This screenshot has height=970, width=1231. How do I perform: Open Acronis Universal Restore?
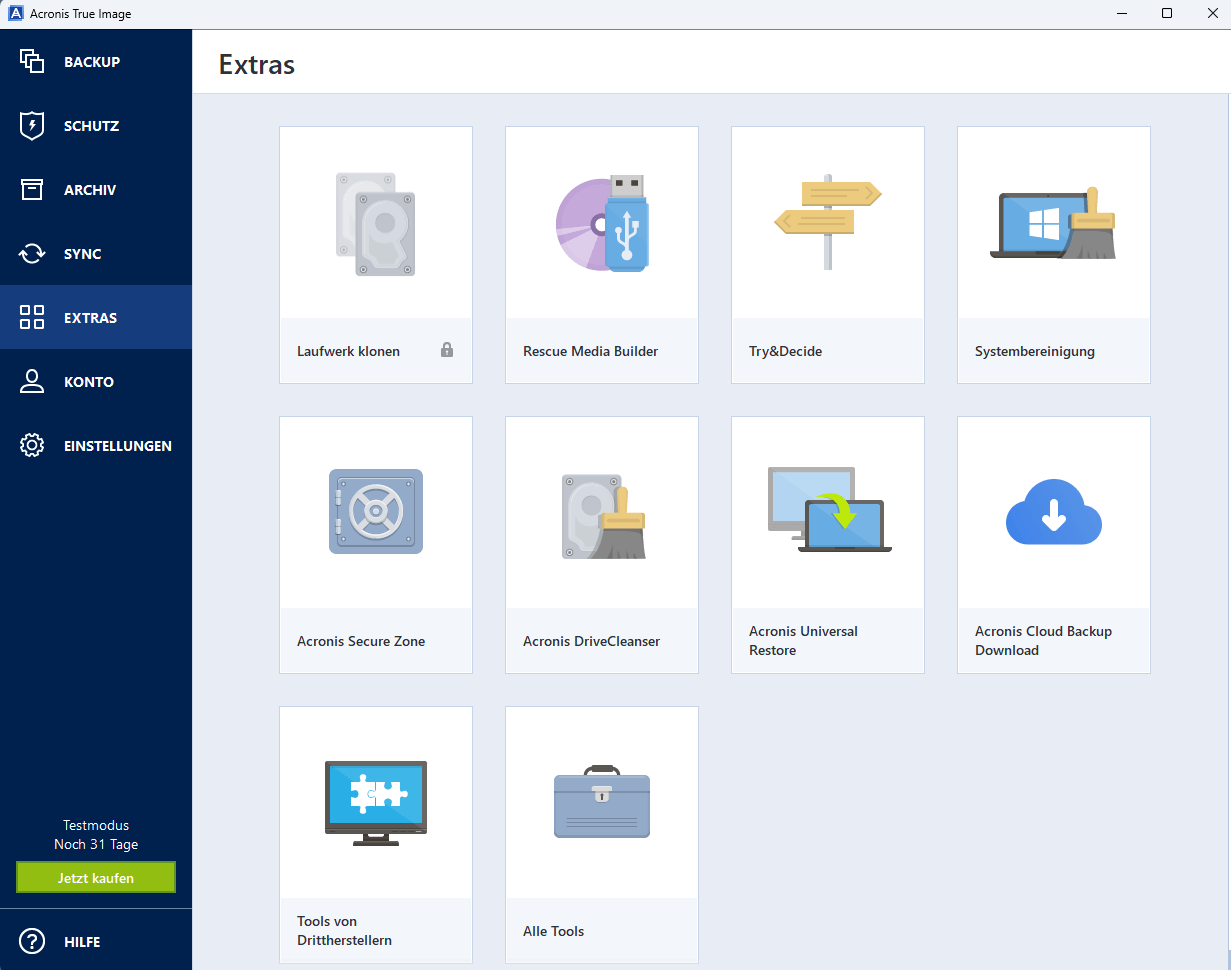(827, 544)
